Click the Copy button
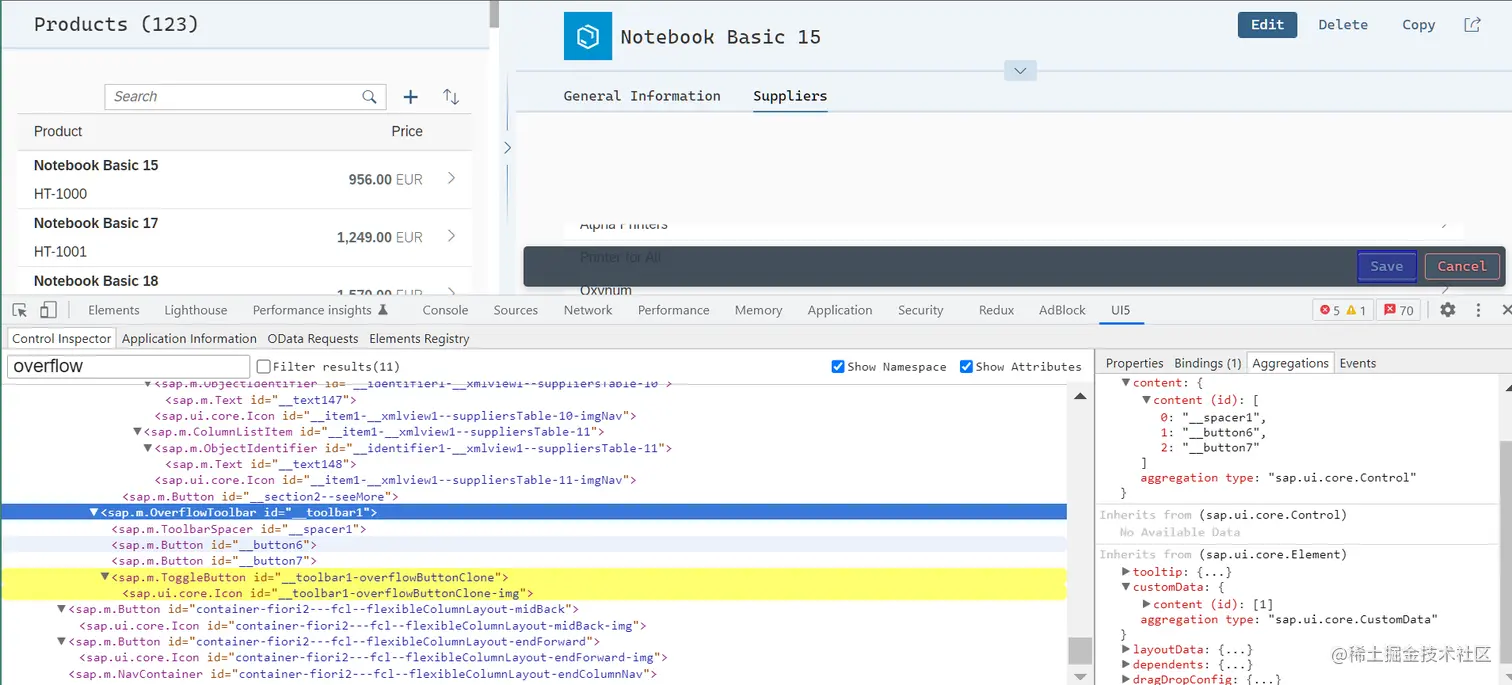The height and width of the screenshot is (685, 1512). pyautogui.click(x=1418, y=25)
